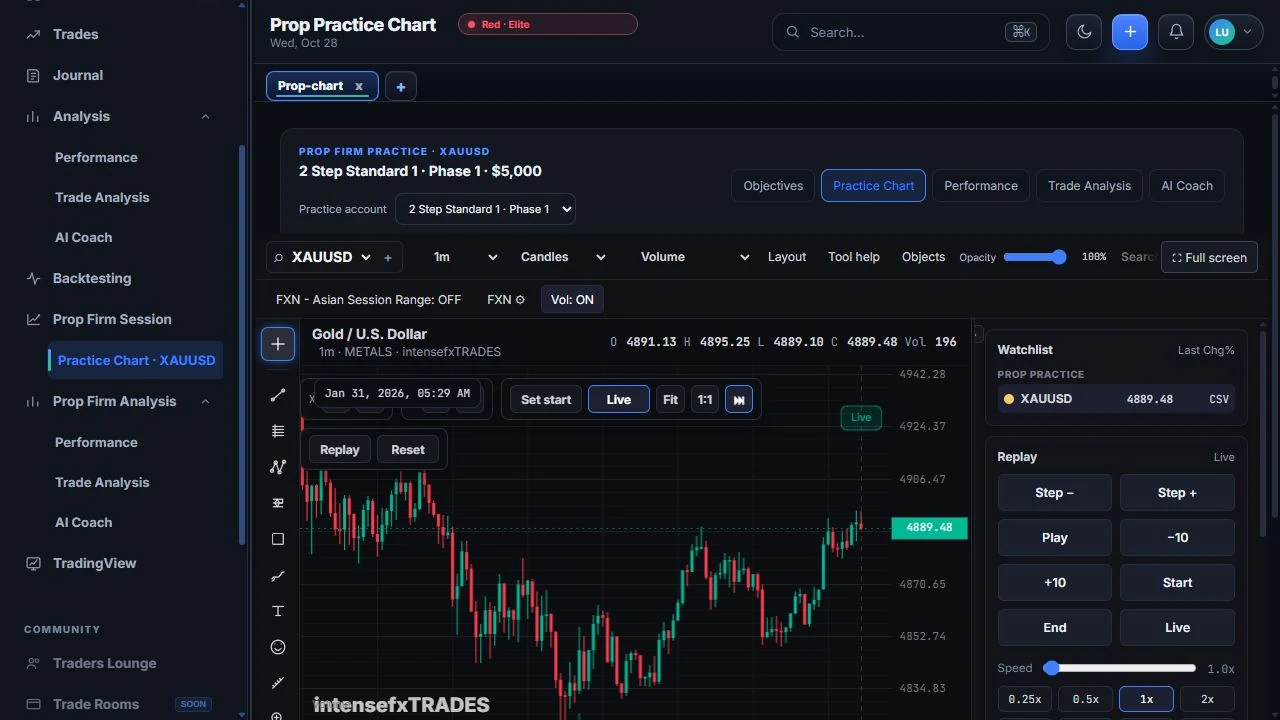Toggle FXN Asian Session Range off/on
The image size is (1280, 720).
pyautogui.click(x=368, y=300)
